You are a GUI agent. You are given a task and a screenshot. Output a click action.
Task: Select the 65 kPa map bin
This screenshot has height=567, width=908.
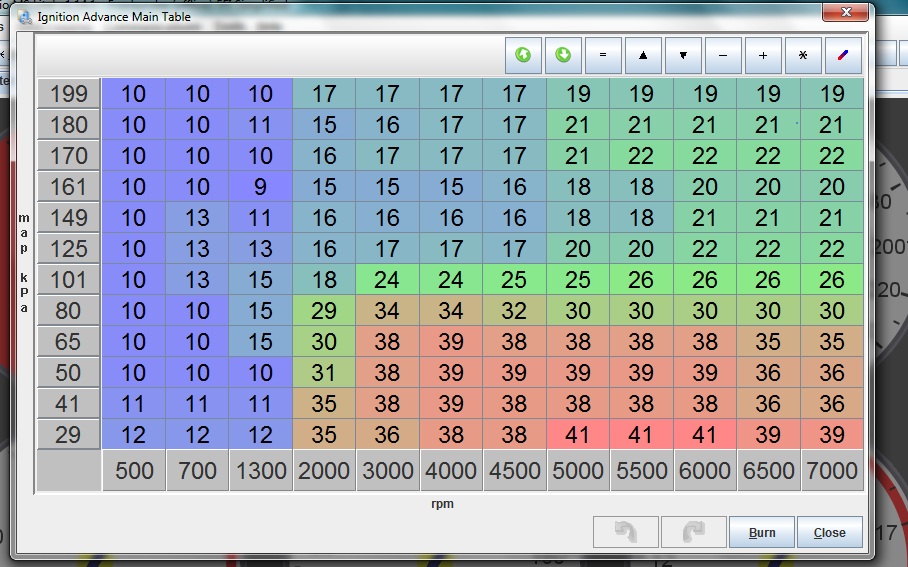(68, 342)
